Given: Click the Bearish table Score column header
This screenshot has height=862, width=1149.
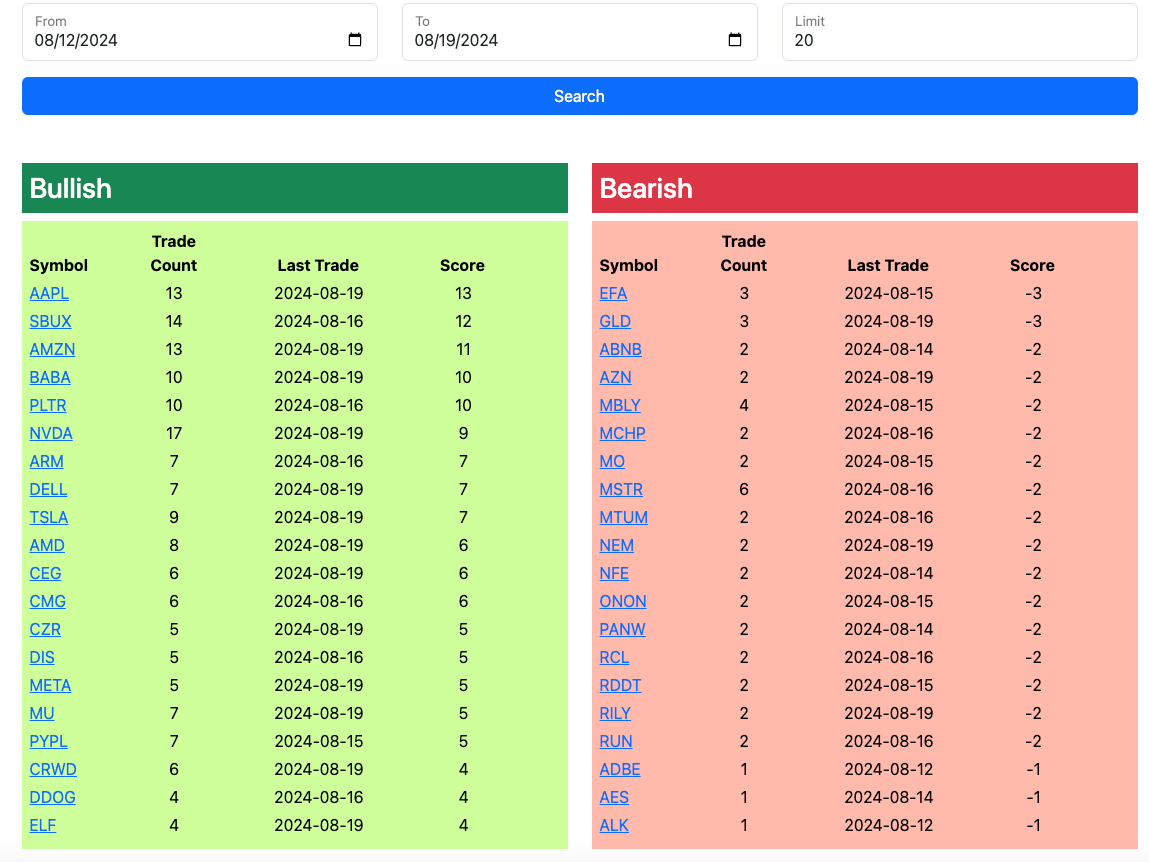Looking at the screenshot, I should pos(1032,265).
